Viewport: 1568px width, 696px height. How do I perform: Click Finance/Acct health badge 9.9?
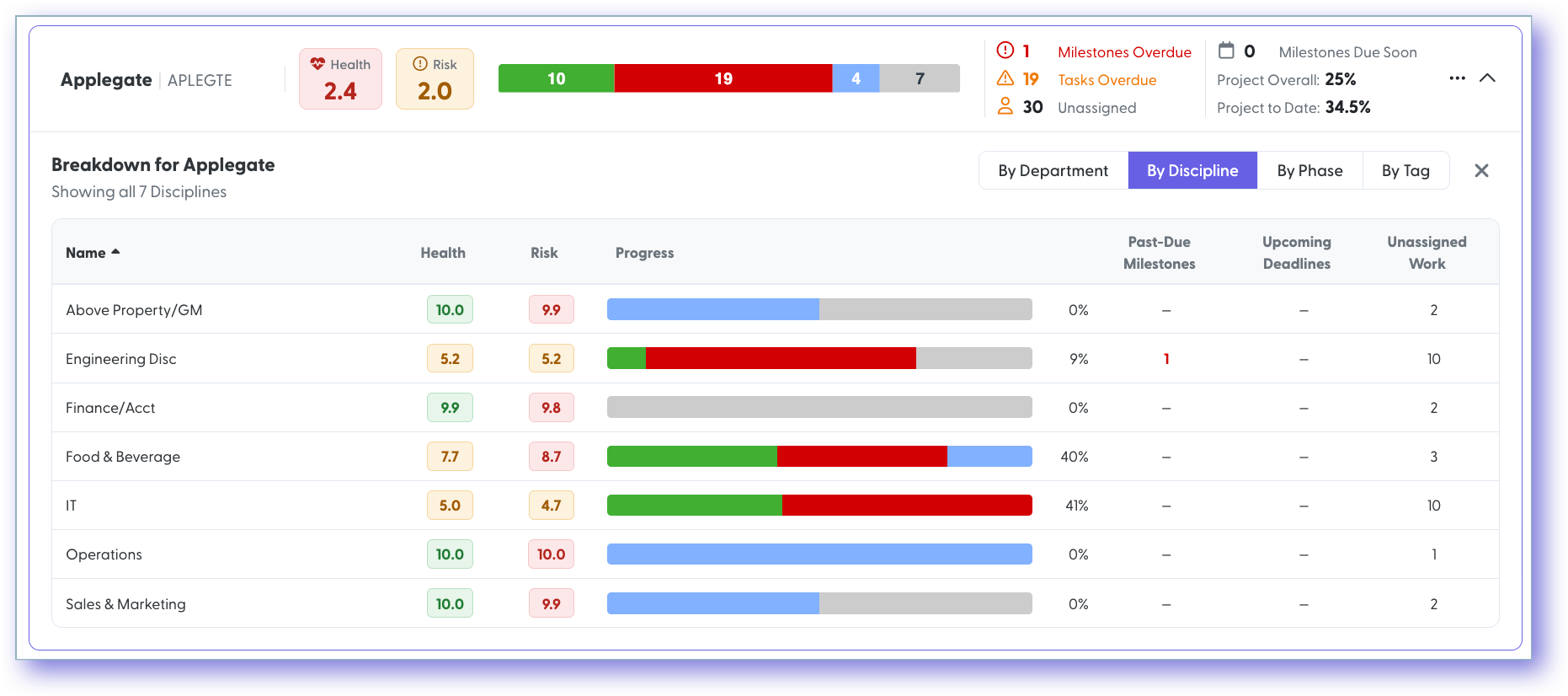coord(450,408)
